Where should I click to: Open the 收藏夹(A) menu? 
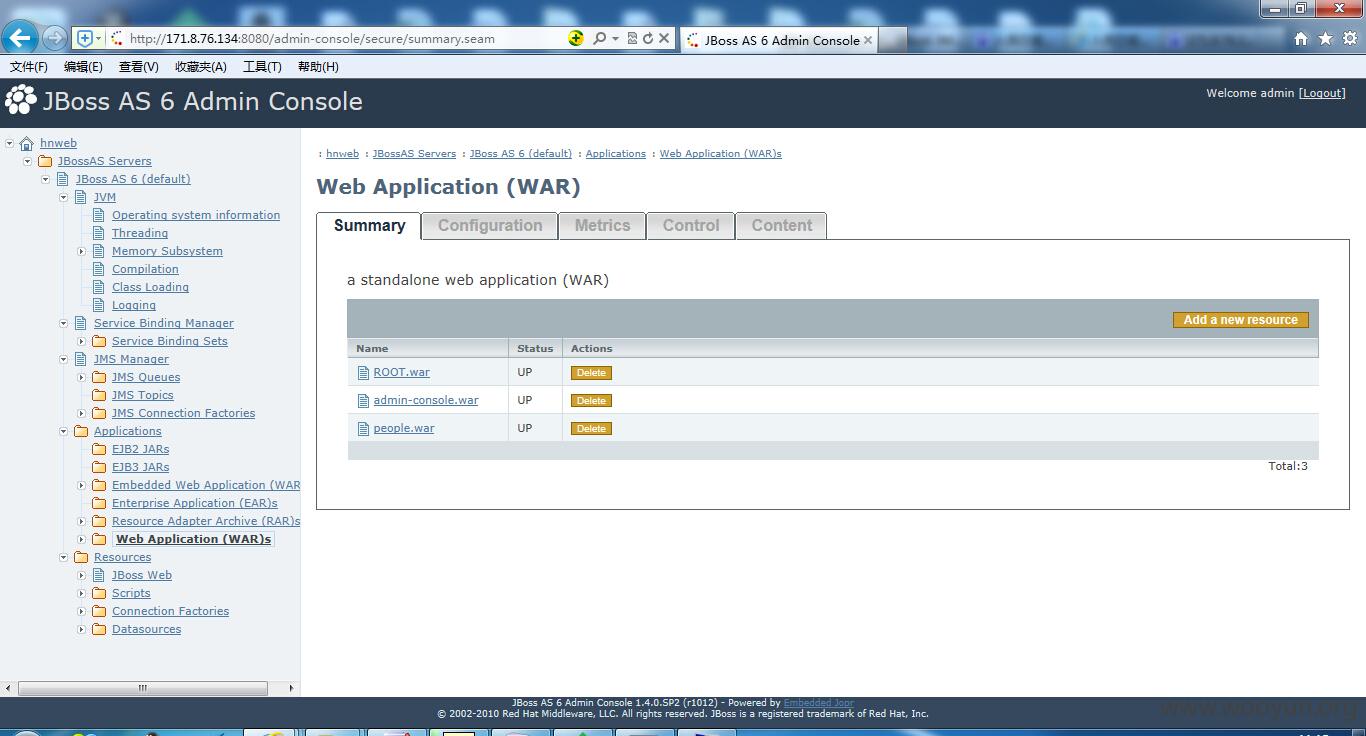[x=201, y=67]
